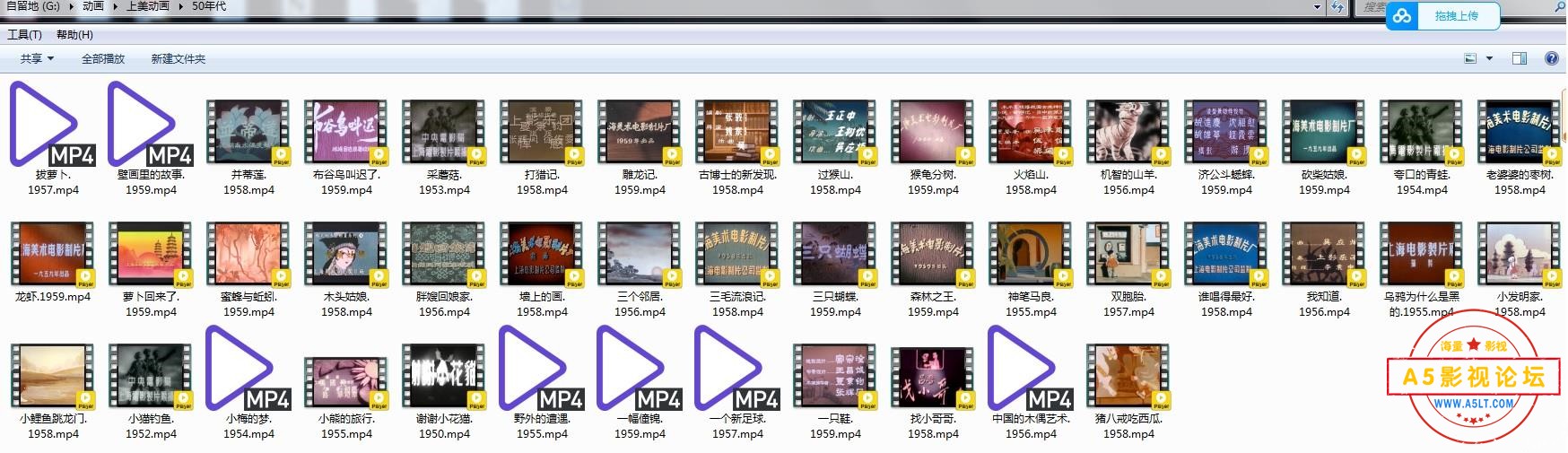Select the 三毛流浪记.1958.mp4 video icon
Image resolution: width=1568 pixels, height=453 pixels.
click(737, 255)
